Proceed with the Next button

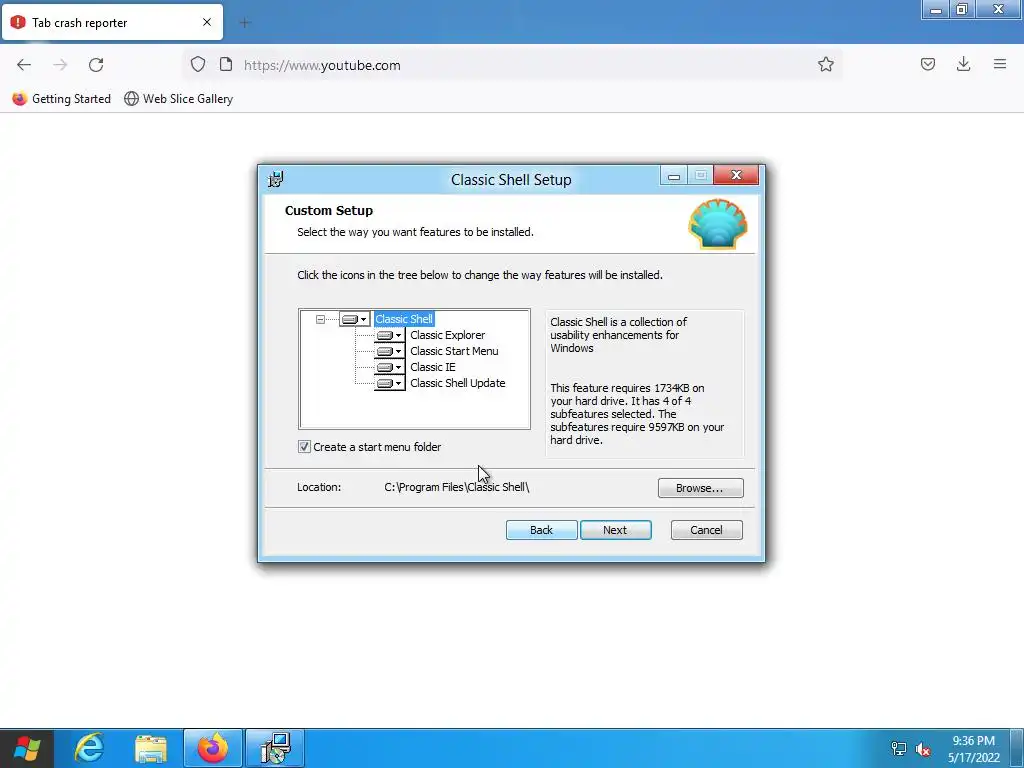[x=615, y=530]
